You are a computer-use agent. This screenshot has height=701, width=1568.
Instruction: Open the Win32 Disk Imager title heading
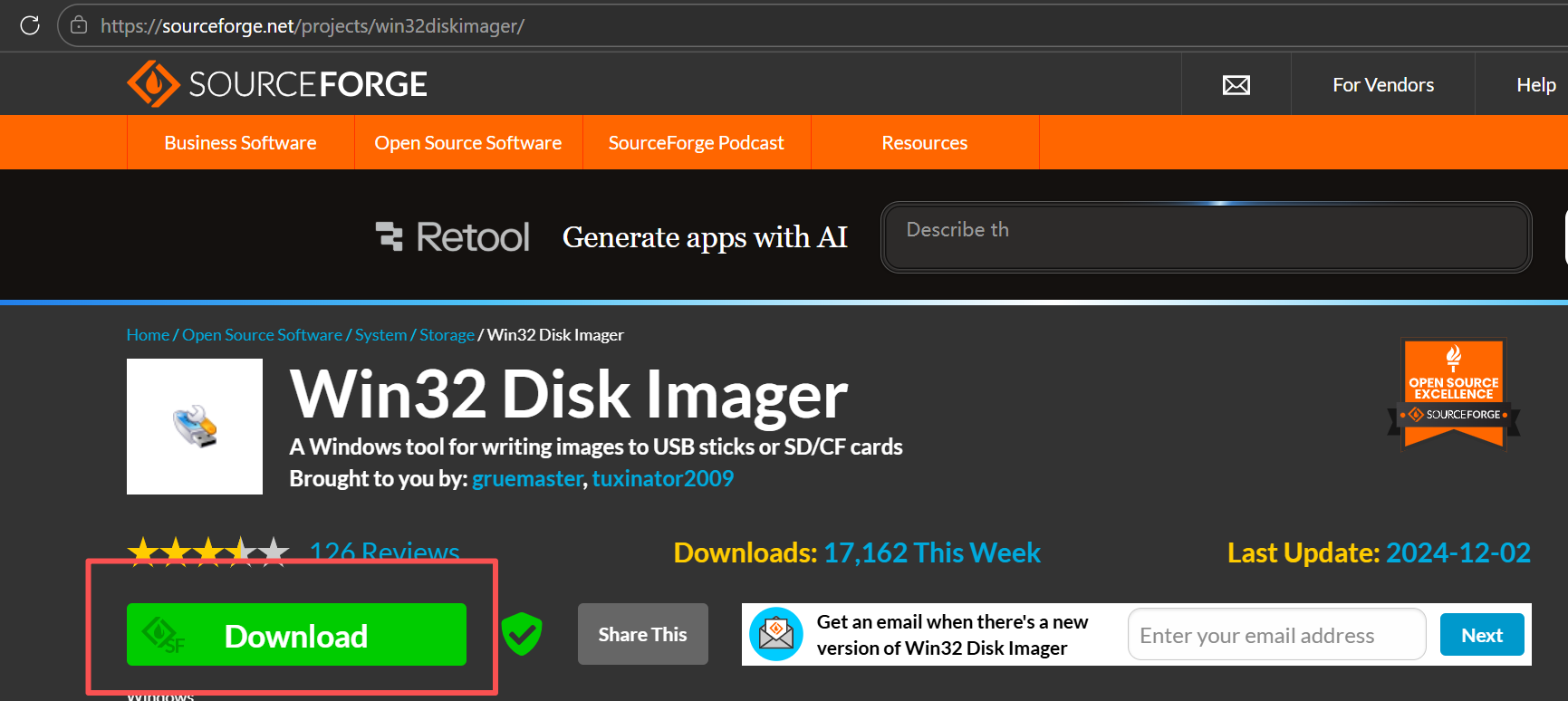(569, 395)
